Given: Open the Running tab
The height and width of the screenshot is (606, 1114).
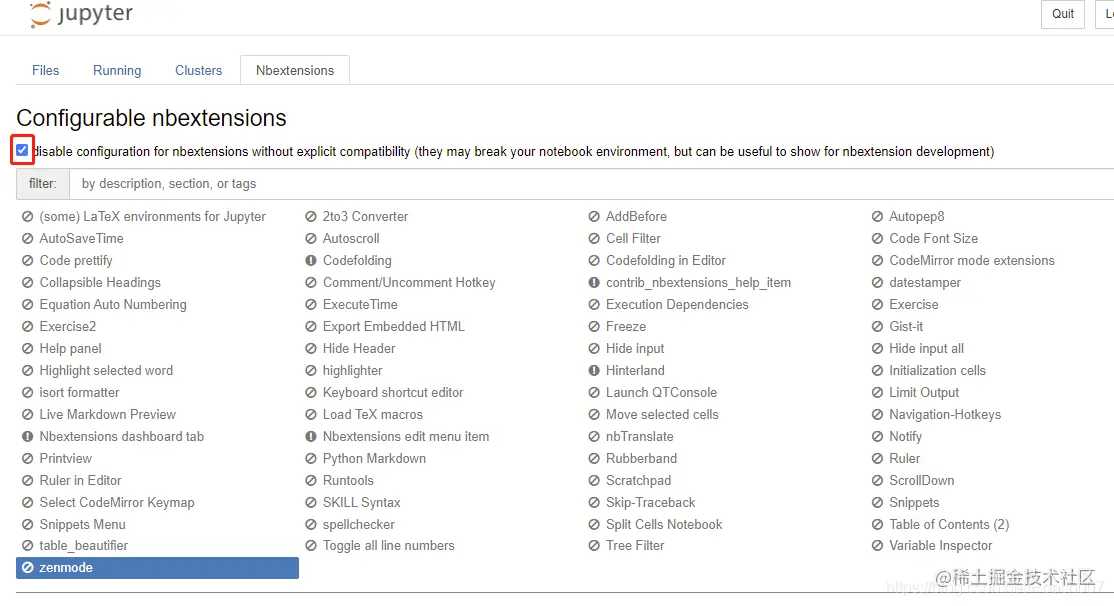Looking at the screenshot, I should pos(117,71).
